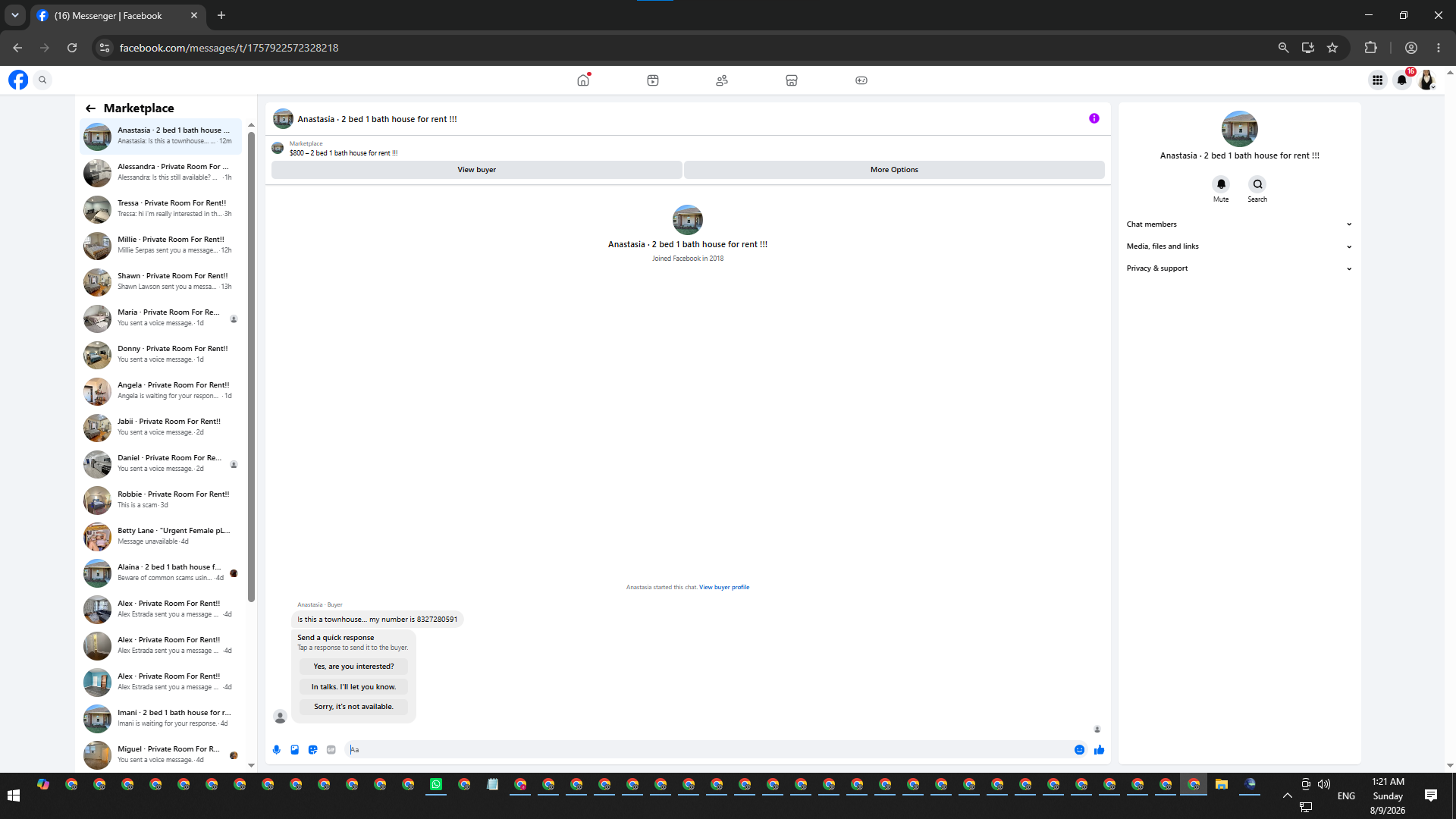The image size is (1456, 819).
Task: Expand Chat members section
Action: pos(1239,224)
